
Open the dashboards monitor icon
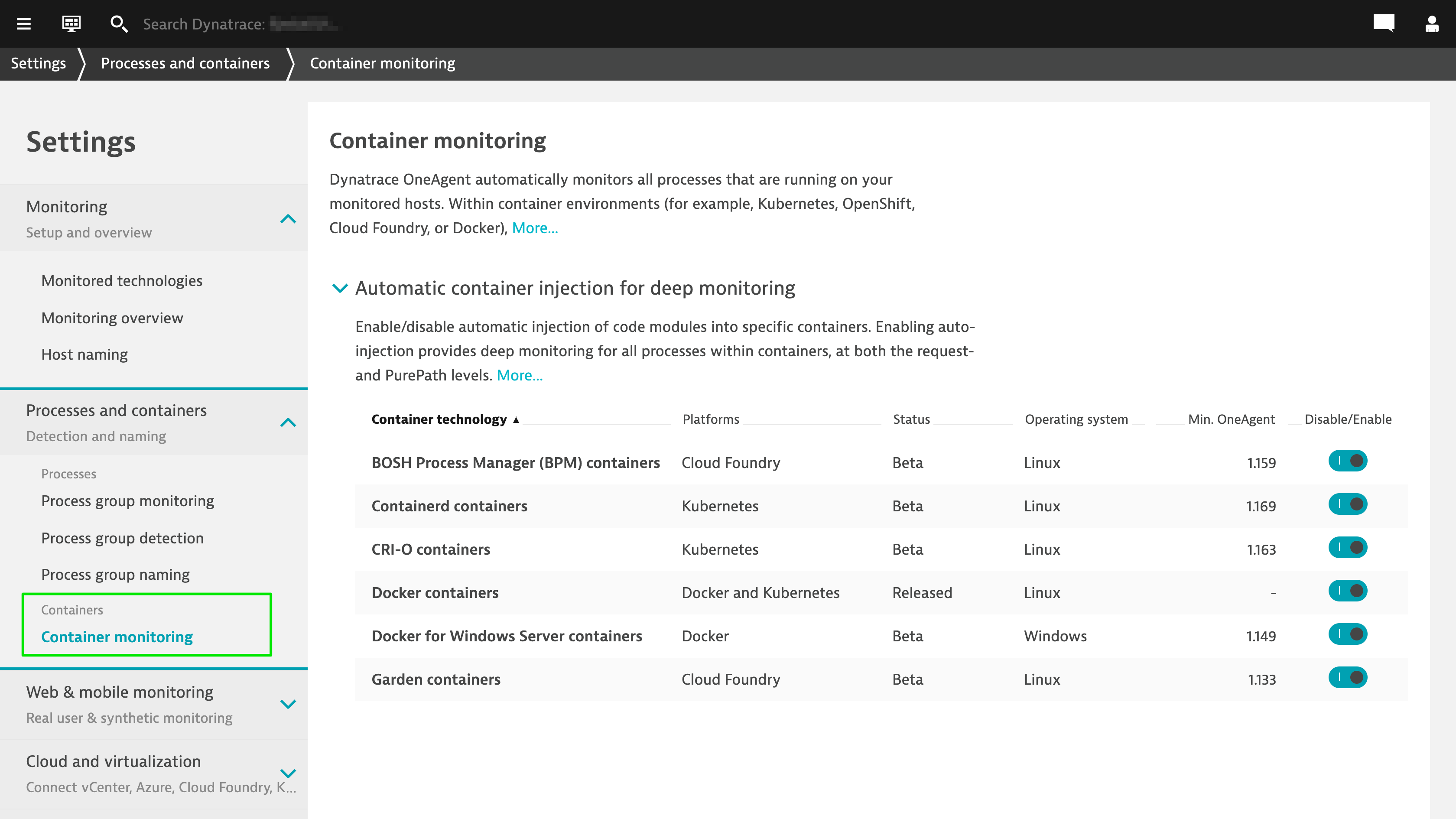[x=71, y=24]
